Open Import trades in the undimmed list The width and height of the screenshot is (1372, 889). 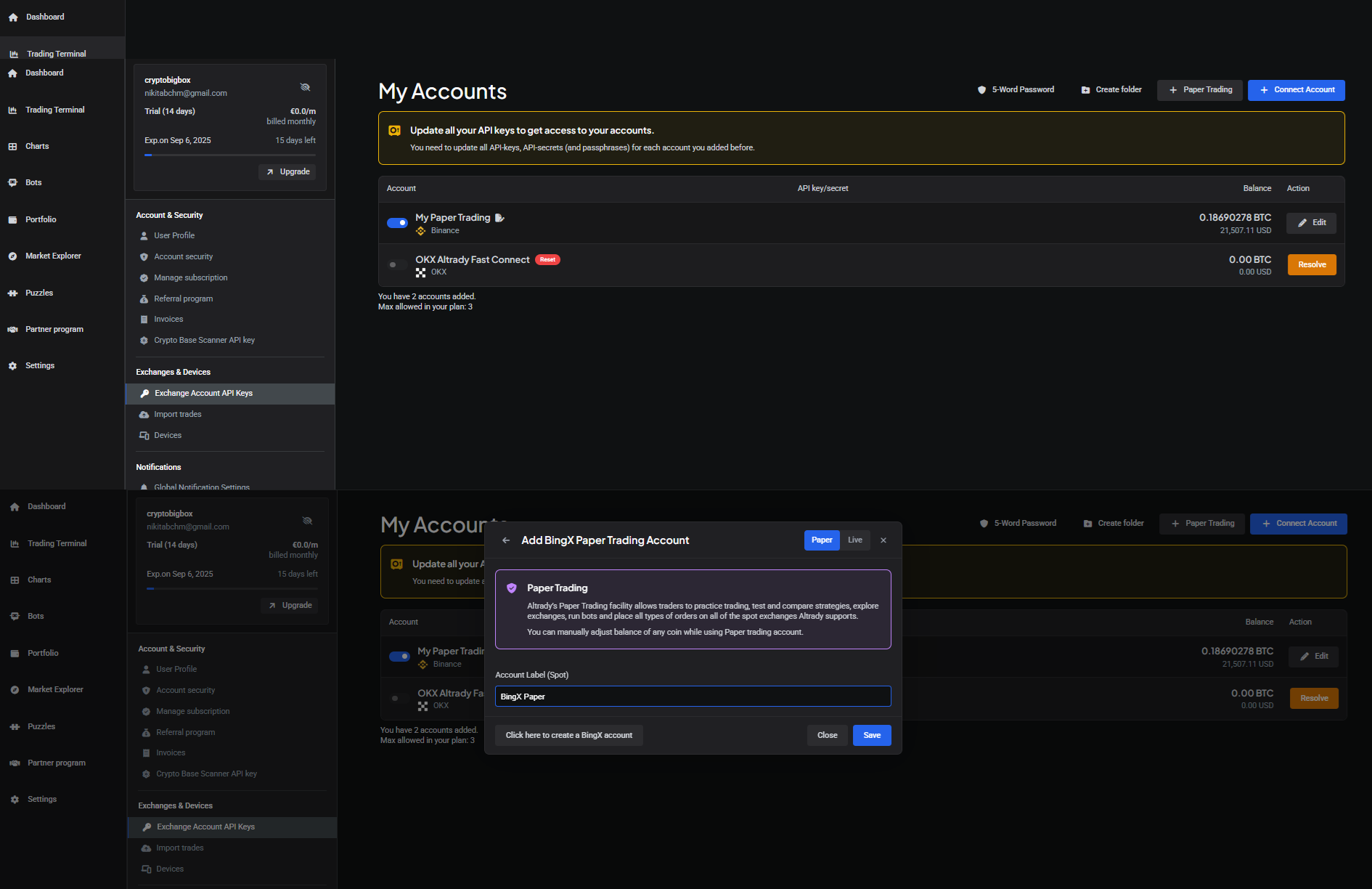(x=171, y=414)
